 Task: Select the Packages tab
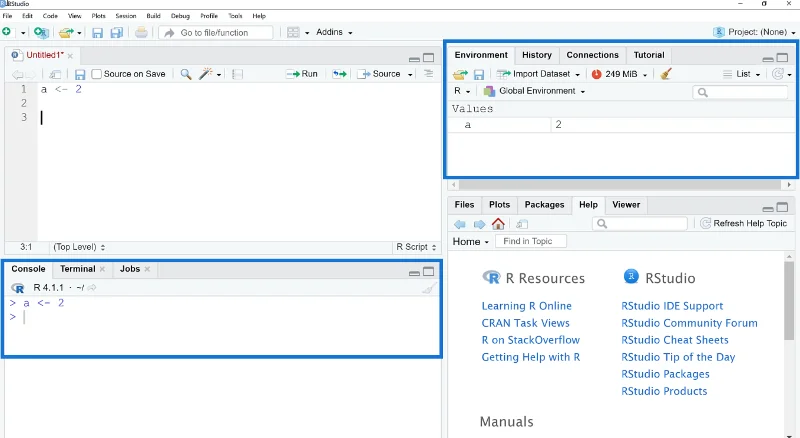click(544, 205)
